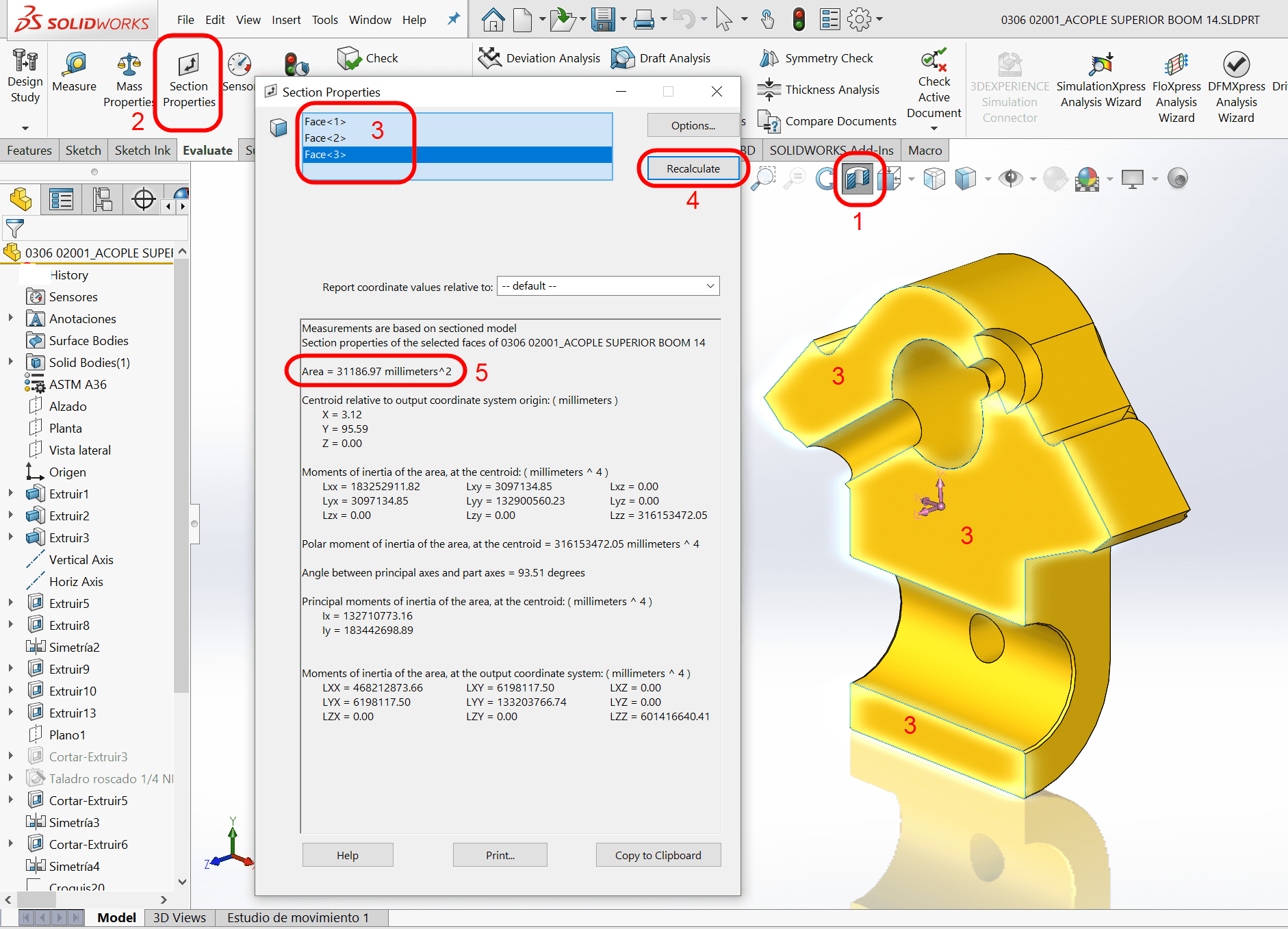Open the Tools menu
The image size is (1288, 929).
point(324,20)
